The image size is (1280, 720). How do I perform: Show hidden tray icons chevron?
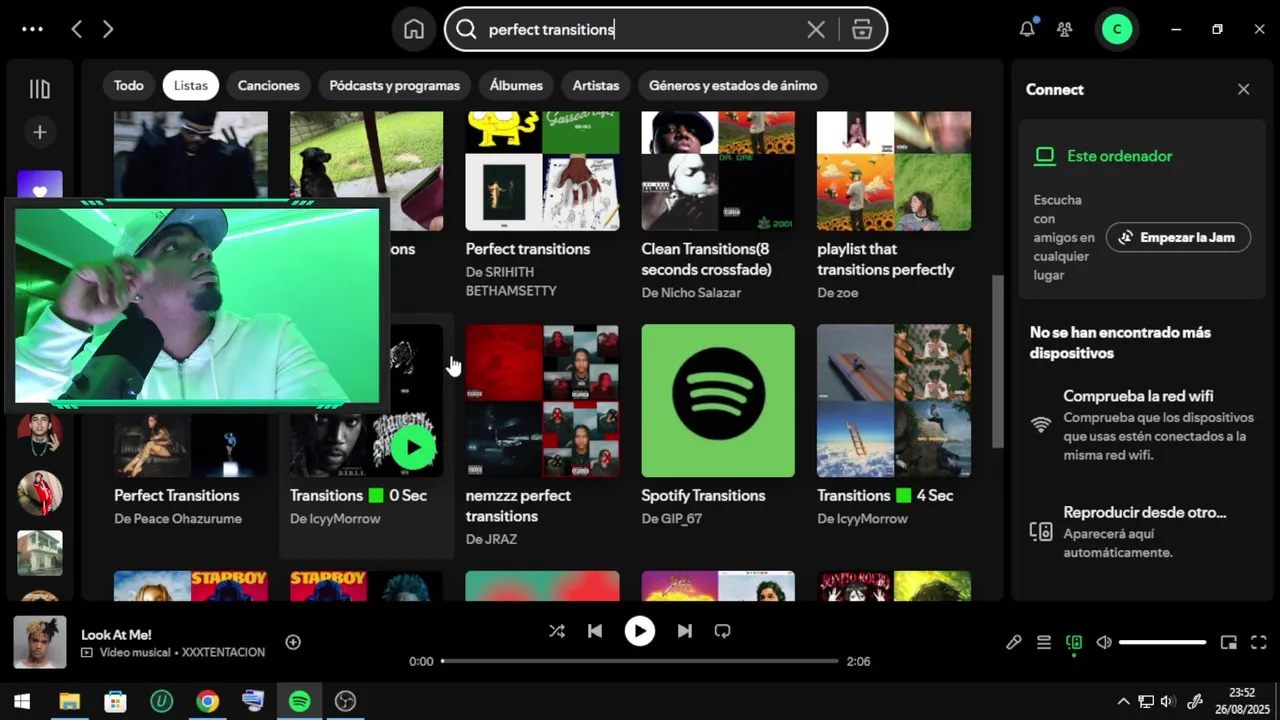coord(1123,701)
